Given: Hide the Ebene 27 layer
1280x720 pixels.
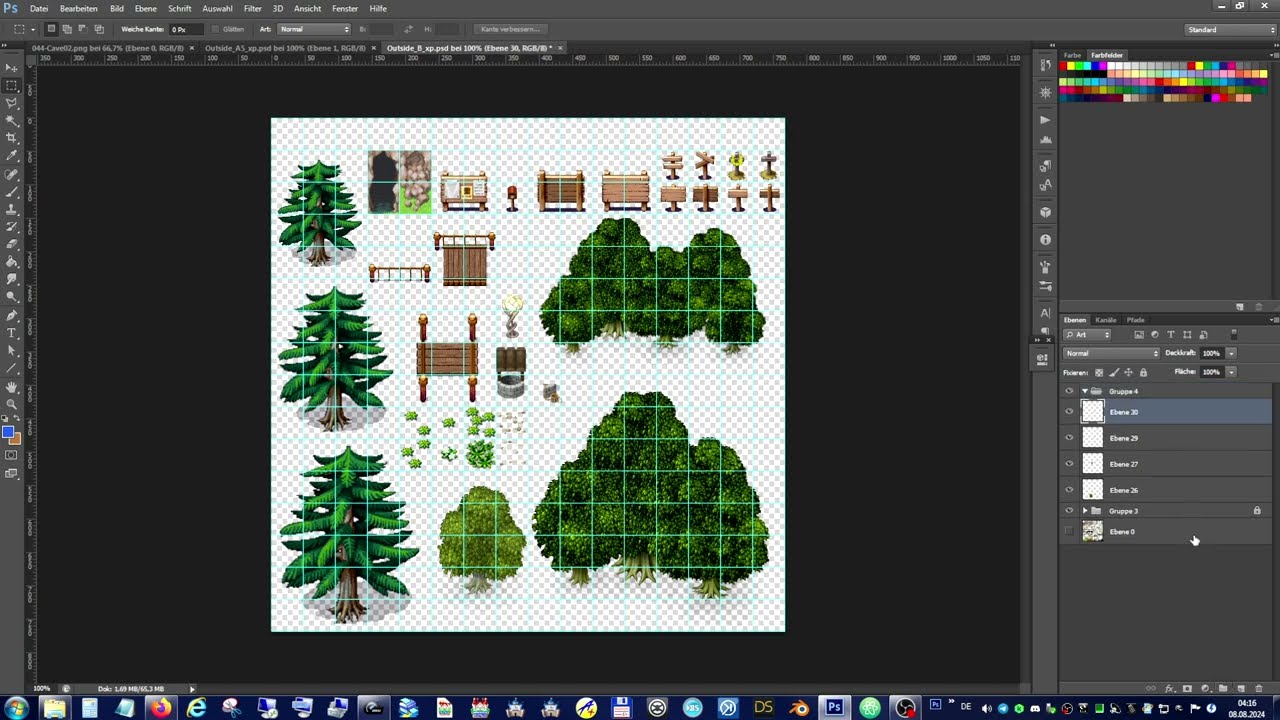Looking at the screenshot, I should coord(1069,464).
